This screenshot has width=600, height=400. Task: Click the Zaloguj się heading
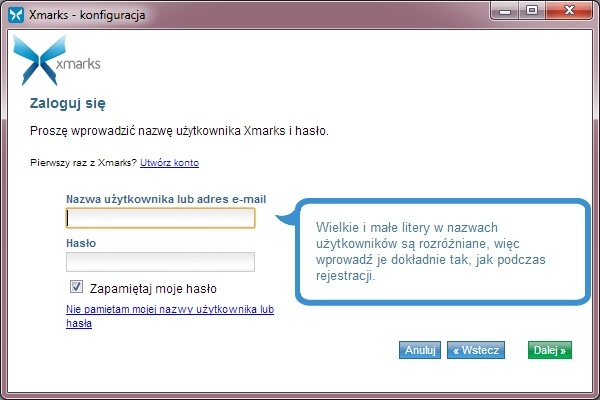[x=67, y=103]
